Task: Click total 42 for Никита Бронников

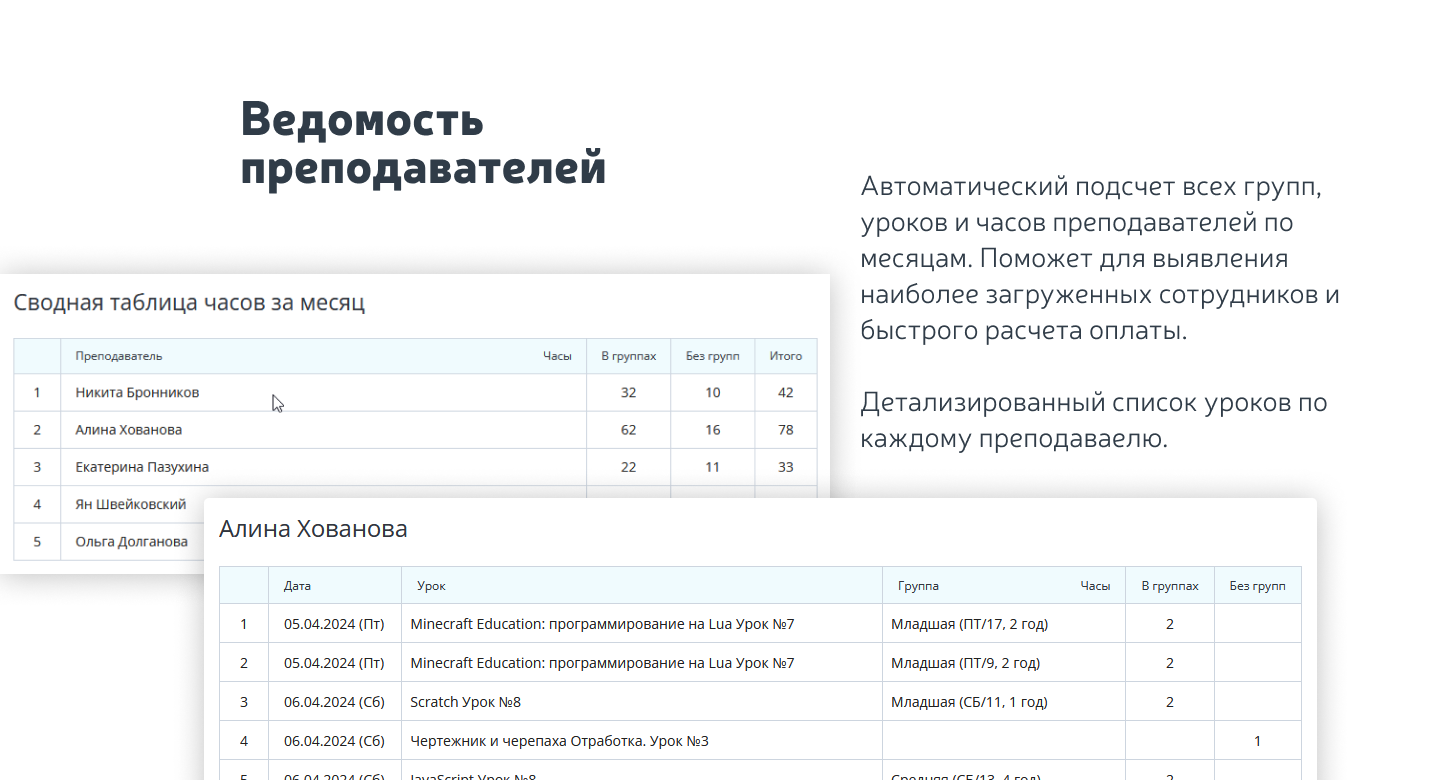Action: pyautogui.click(x=786, y=393)
